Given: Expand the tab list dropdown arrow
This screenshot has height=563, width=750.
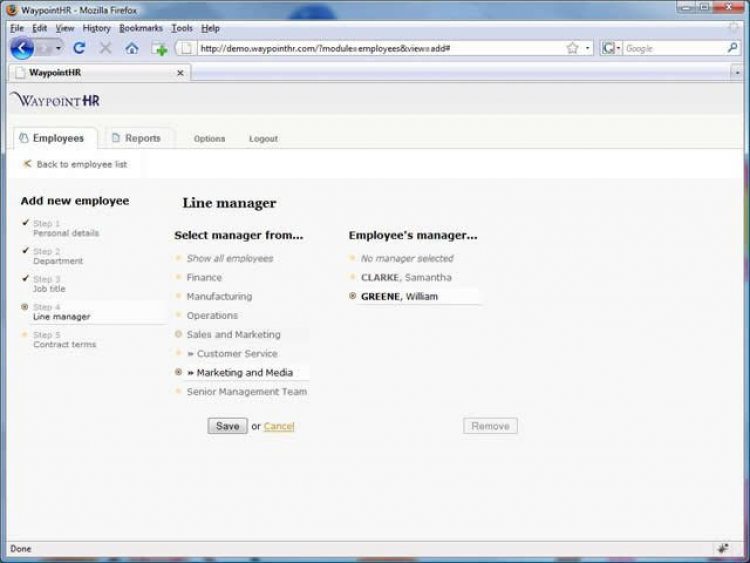Looking at the screenshot, I should click(737, 73).
